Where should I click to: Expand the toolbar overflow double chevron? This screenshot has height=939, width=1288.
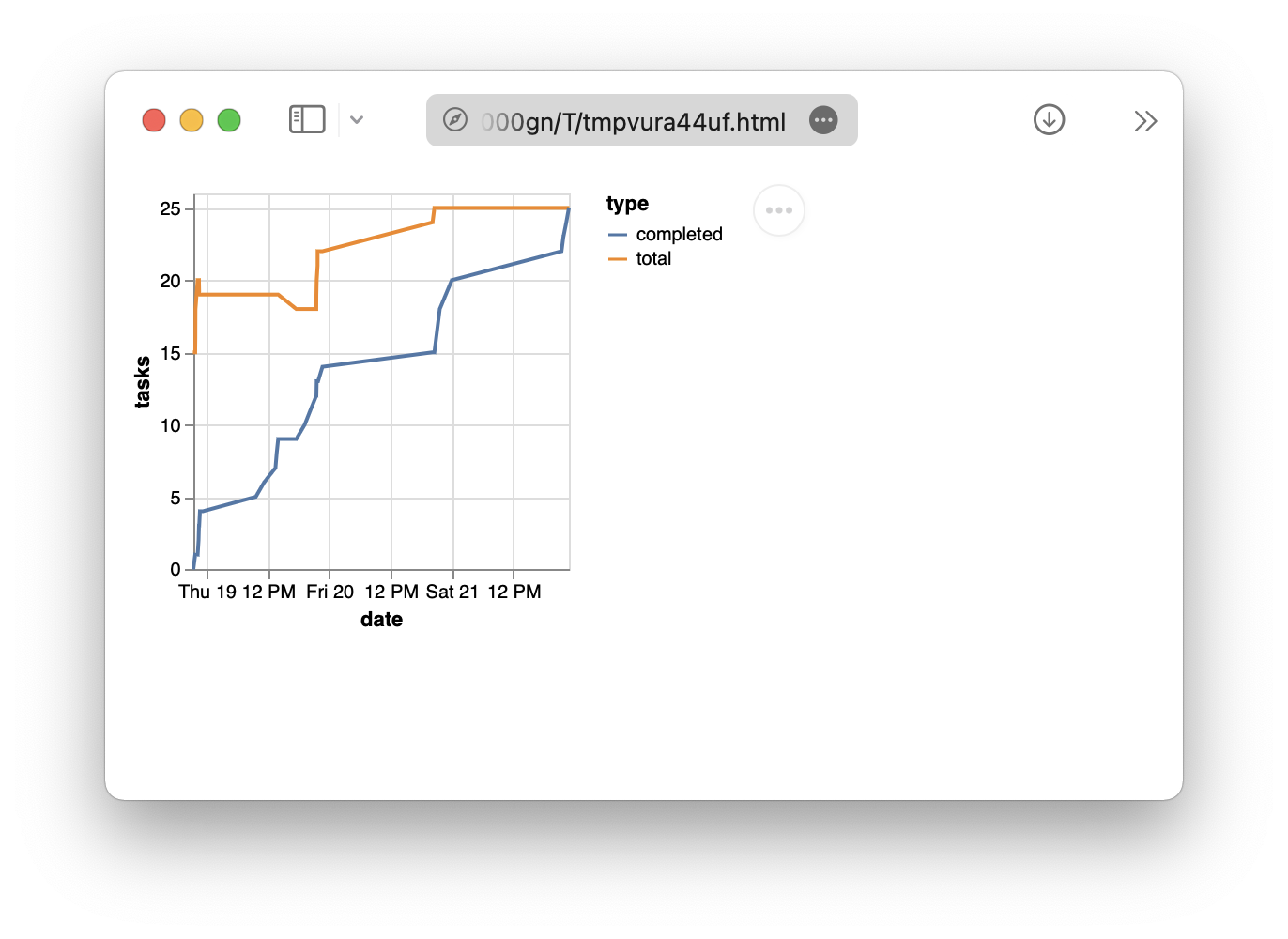coord(1145,121)
